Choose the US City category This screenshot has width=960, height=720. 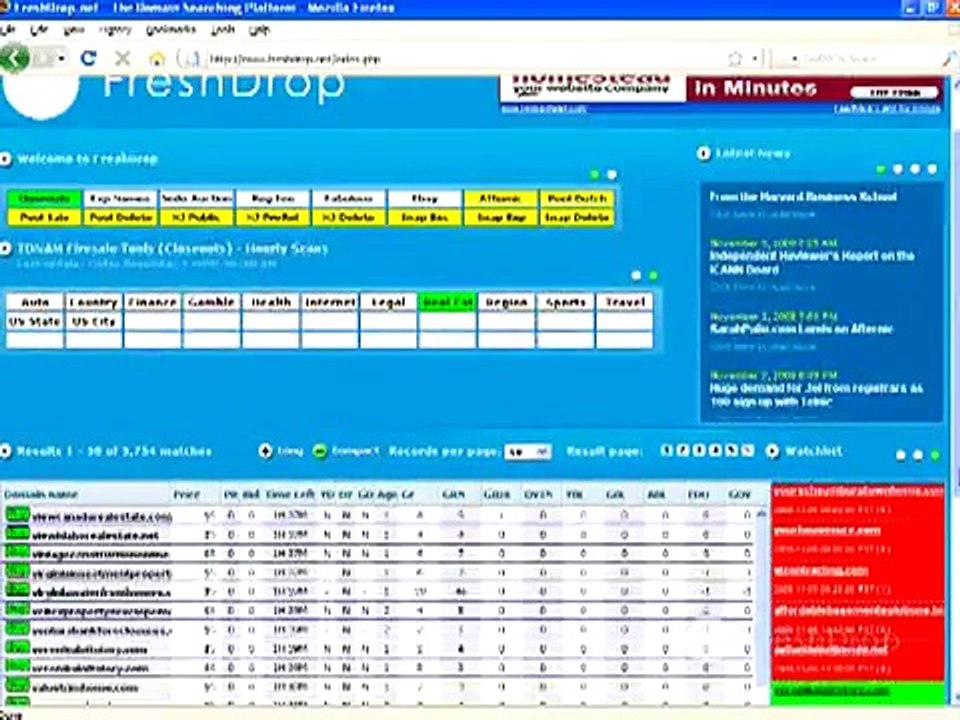coord(94,321)
